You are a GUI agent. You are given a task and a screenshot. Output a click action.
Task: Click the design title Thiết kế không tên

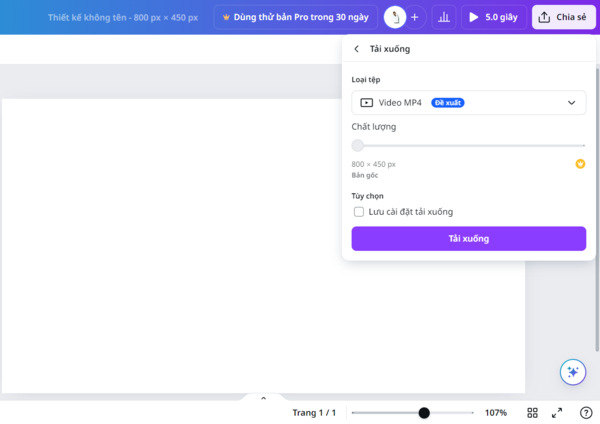click(x=123, y=18)
